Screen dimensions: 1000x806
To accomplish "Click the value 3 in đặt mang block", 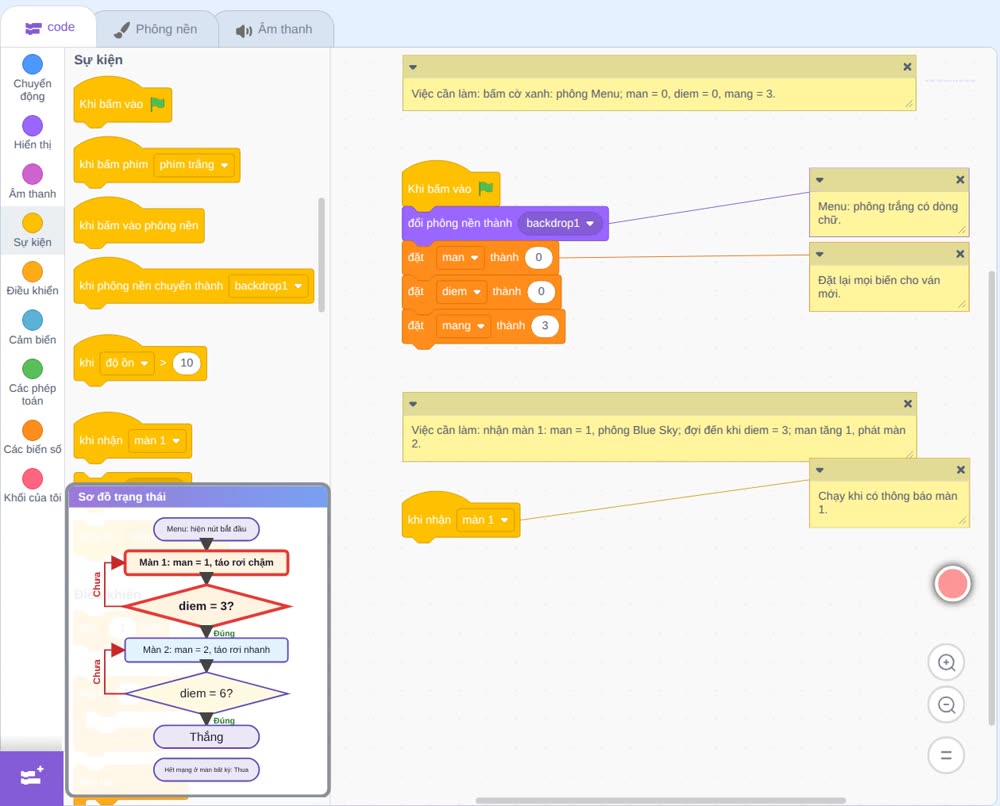I will [x=545, y=326].
